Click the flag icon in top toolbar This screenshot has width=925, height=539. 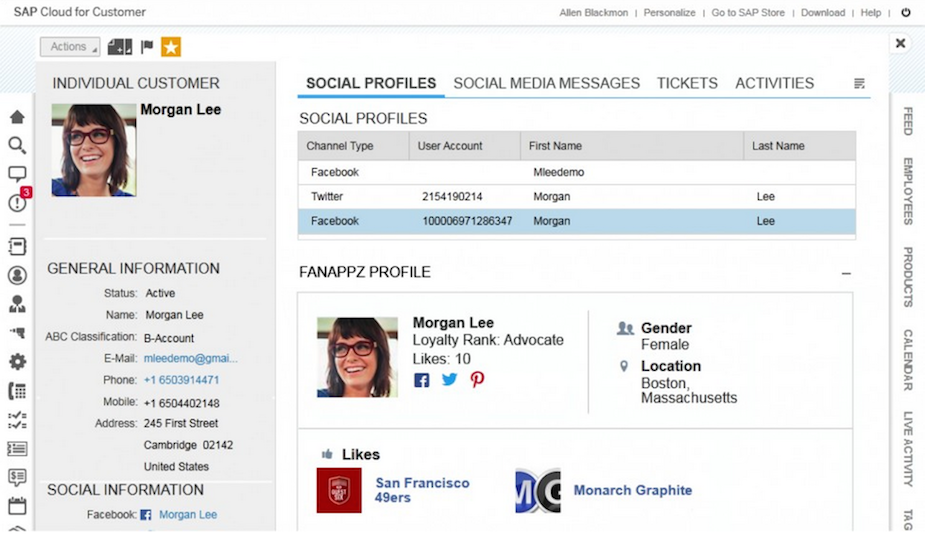click(147, 47)
